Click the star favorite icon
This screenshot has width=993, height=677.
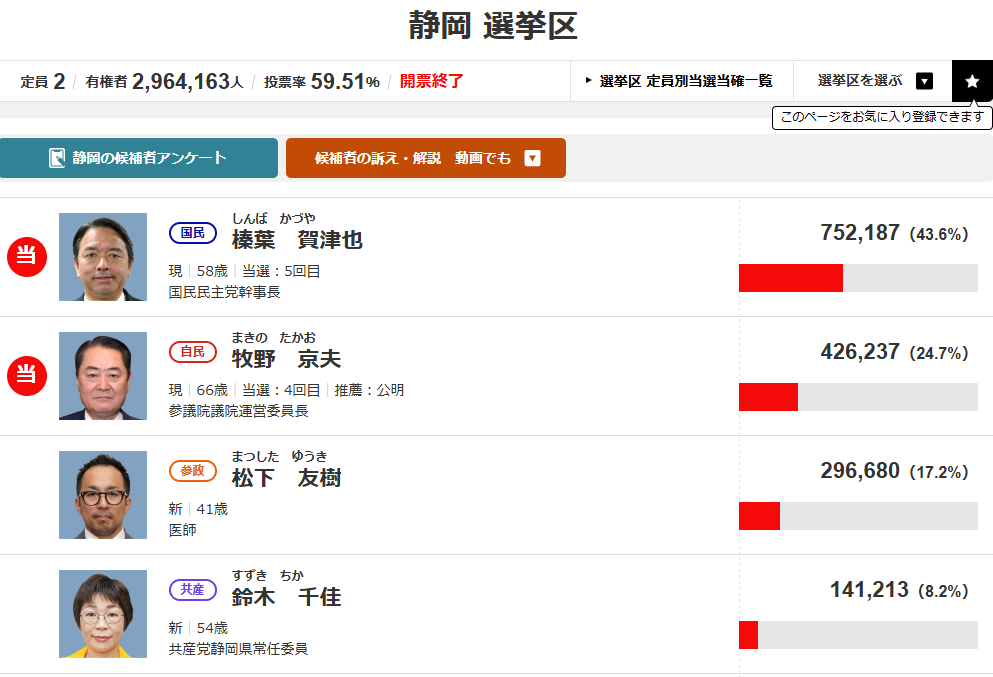[972, 81]
